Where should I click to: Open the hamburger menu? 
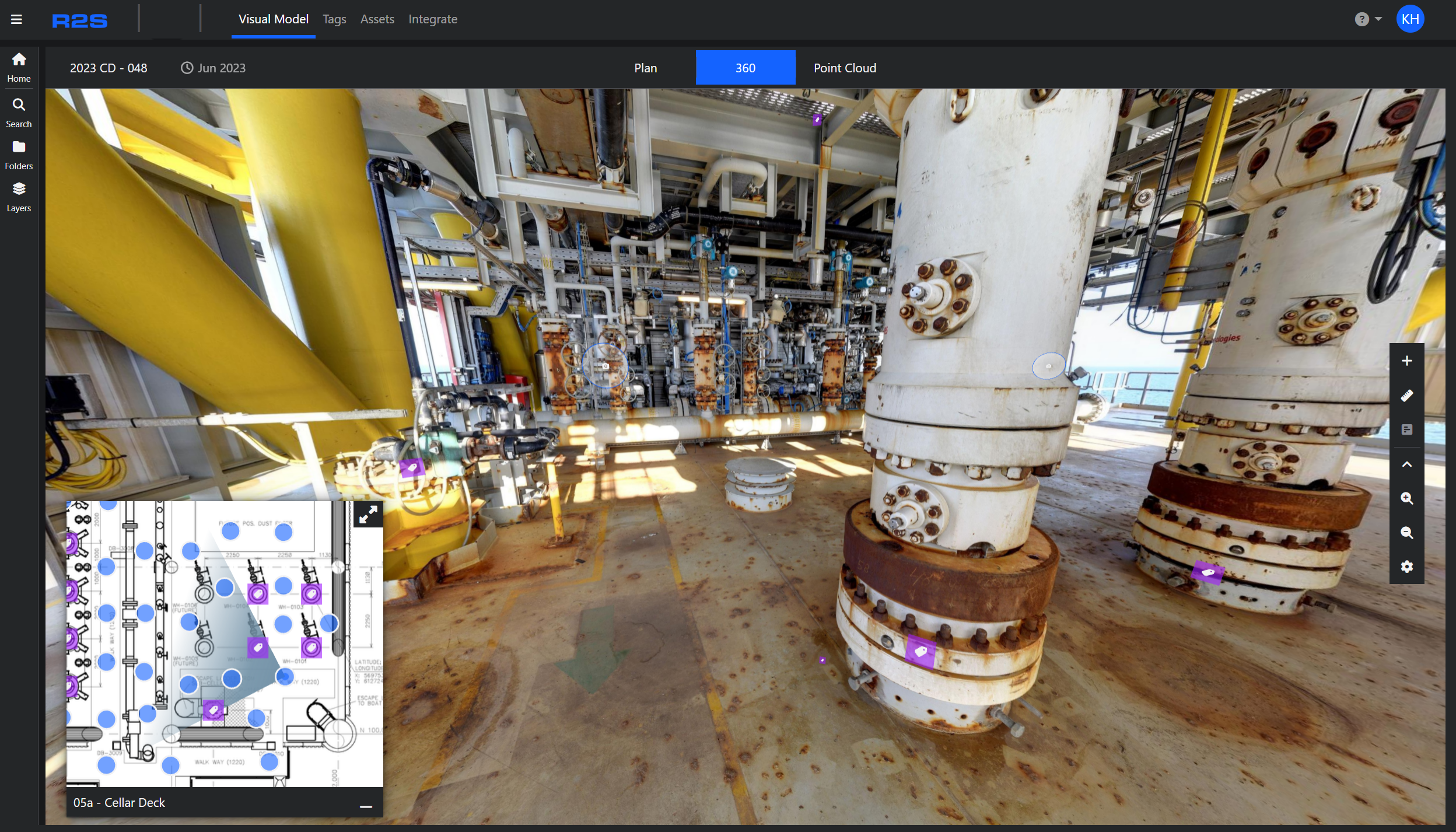coord(16,19)
